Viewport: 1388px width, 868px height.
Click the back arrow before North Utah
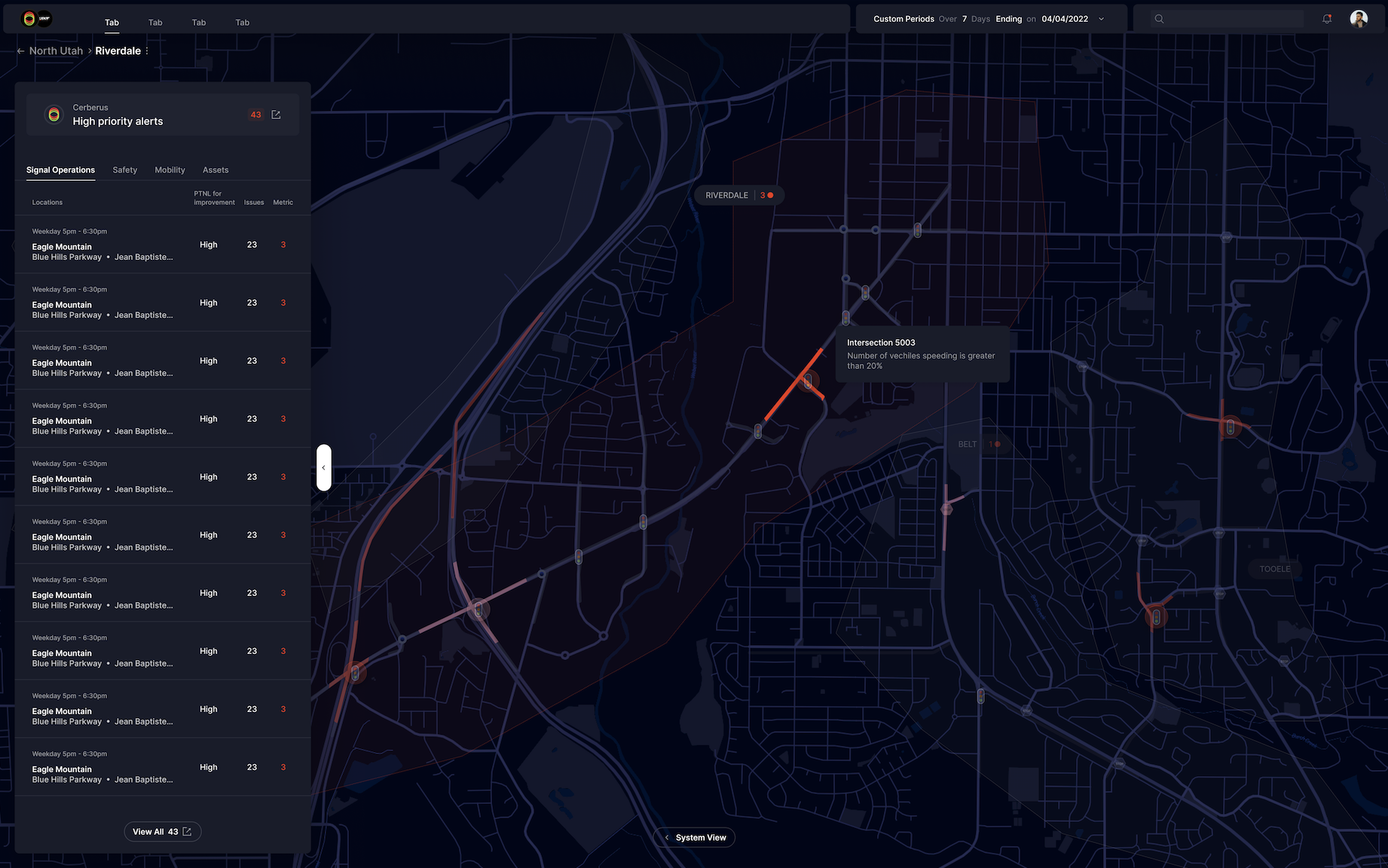20,51
